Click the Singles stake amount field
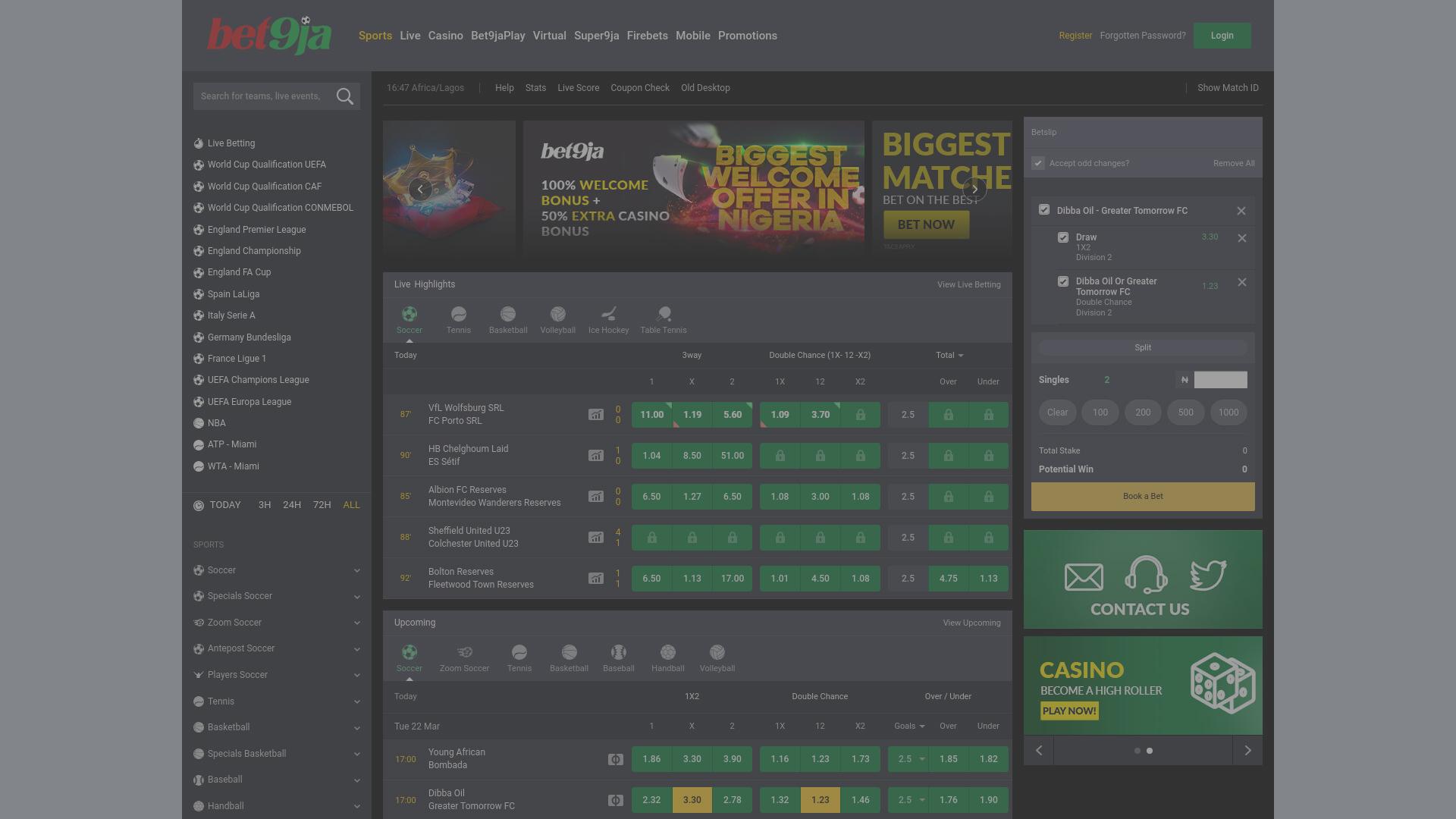This screenshot has height=819, width=1456. (1220, 380)
